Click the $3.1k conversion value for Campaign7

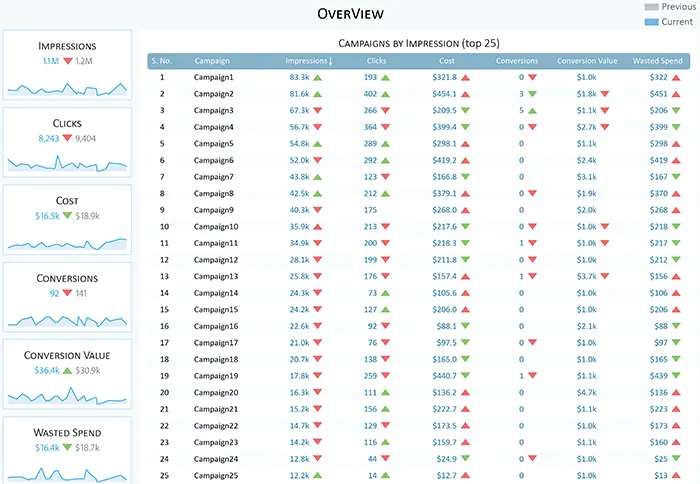[587, 177]
